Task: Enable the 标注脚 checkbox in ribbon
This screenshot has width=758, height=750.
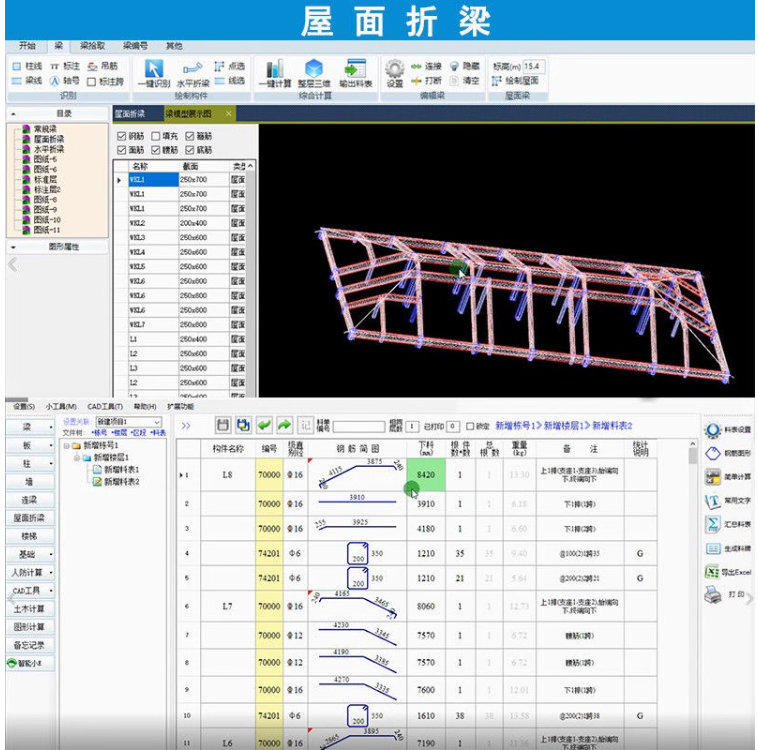Action: (x=92, y=81)
